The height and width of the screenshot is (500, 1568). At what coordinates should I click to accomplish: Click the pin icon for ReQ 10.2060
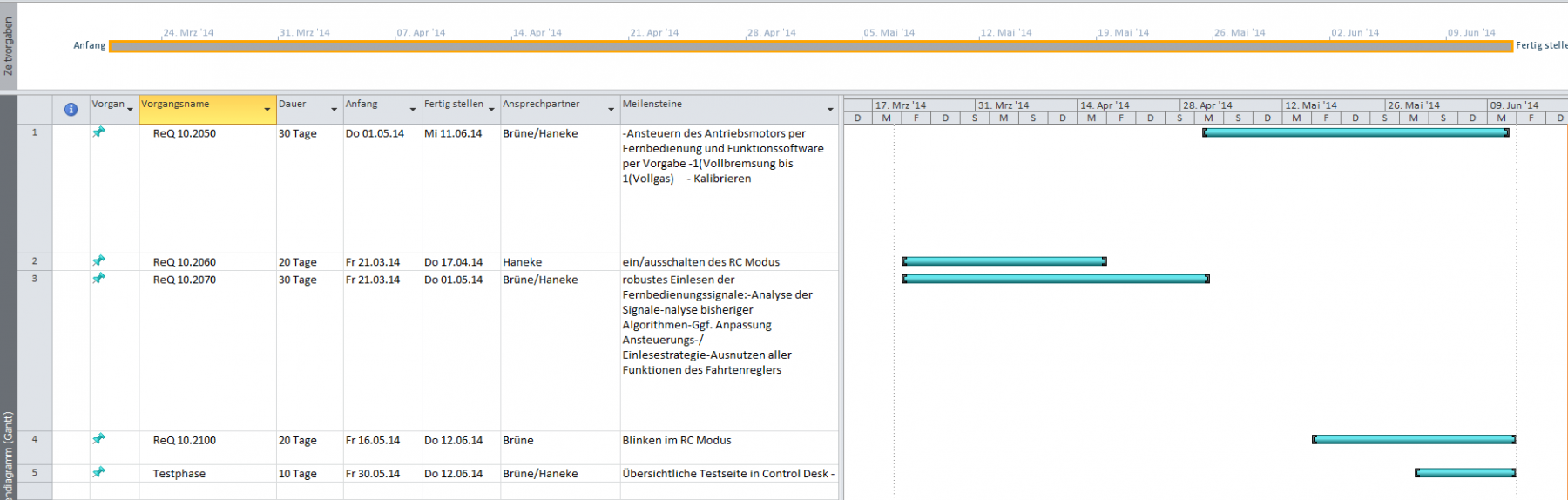click(98, 261)
